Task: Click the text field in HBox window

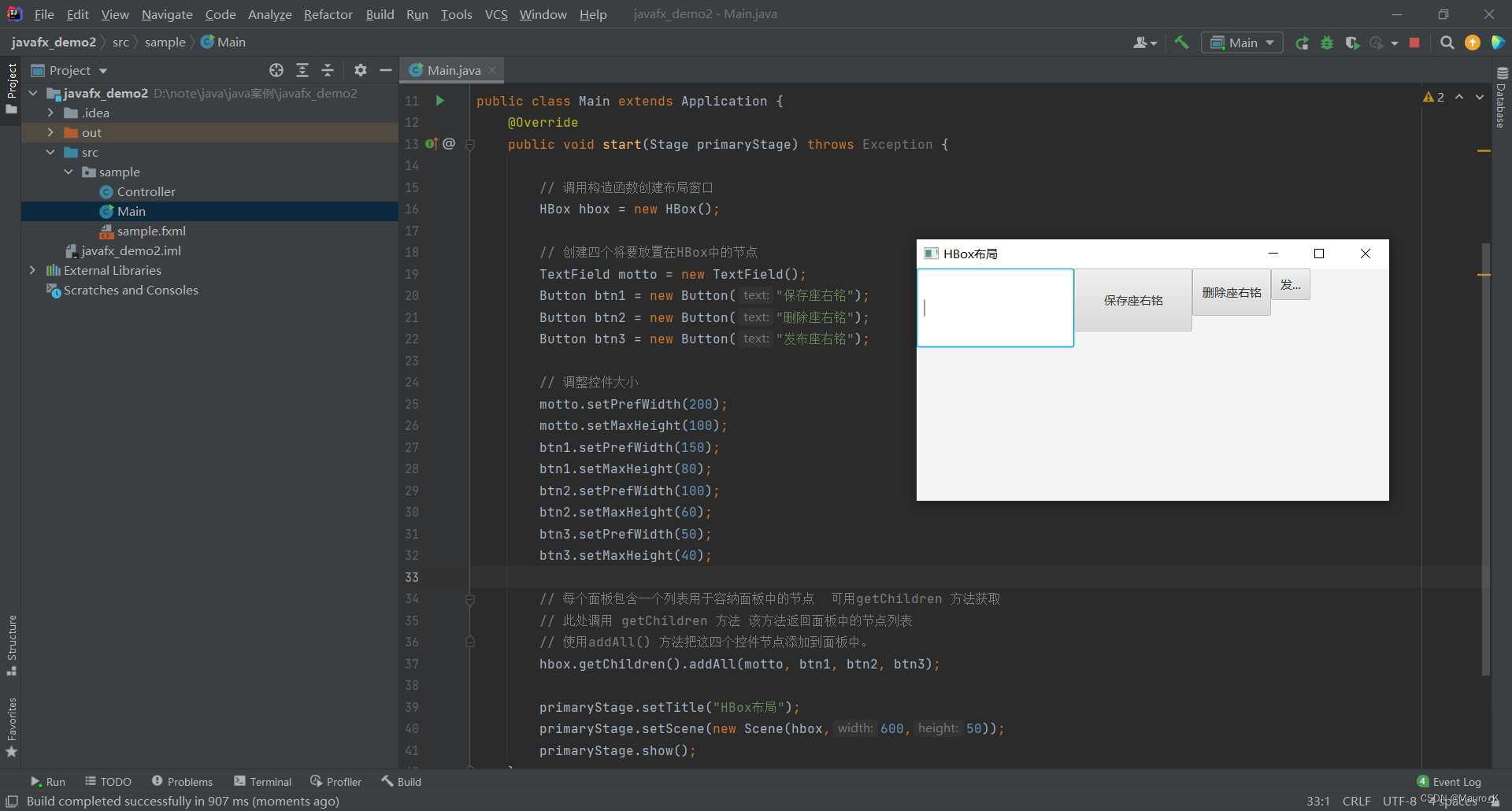Action: tap(995, 308)
